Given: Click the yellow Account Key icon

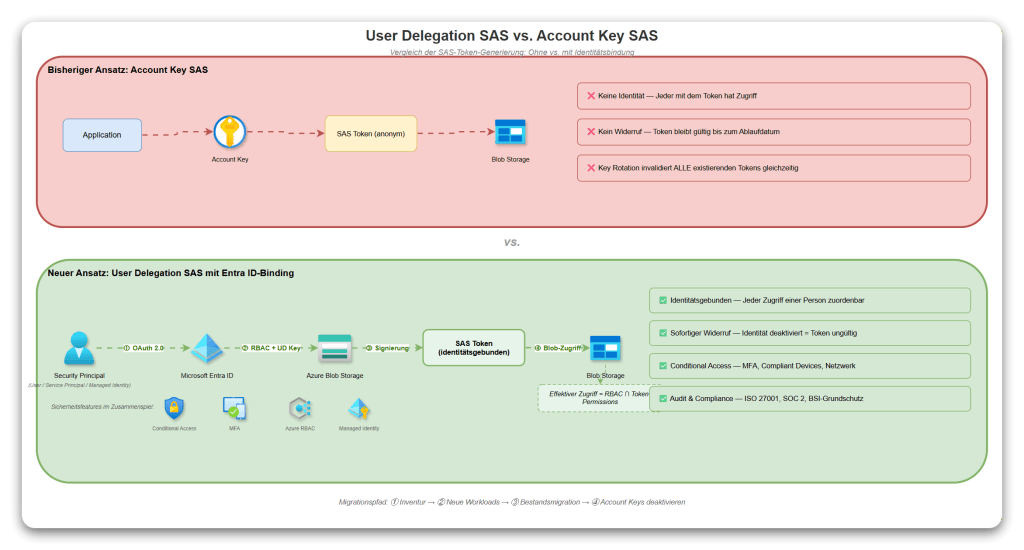Looking at the screenshot, I should point(229,133).
